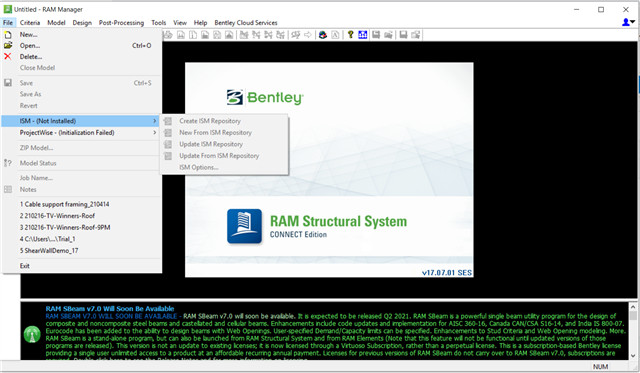Screen dimensions: 640x373
Task: Open the File menu
Action: click(8, 22)
